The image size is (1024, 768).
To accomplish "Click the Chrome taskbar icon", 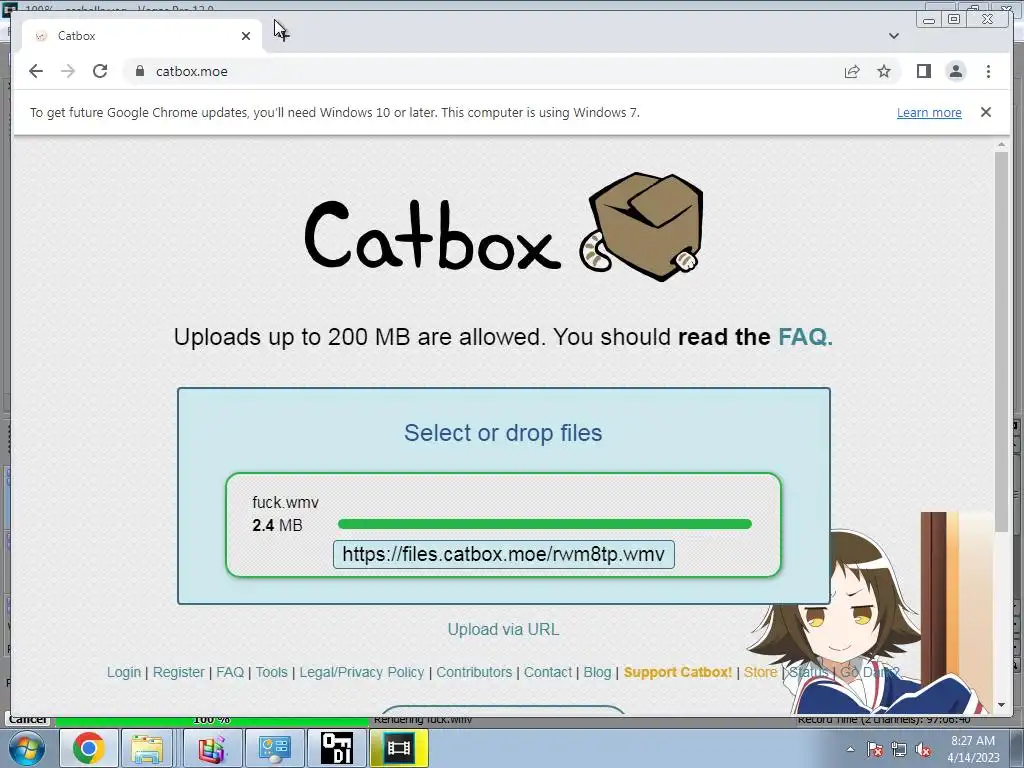I will click(89, 748).
